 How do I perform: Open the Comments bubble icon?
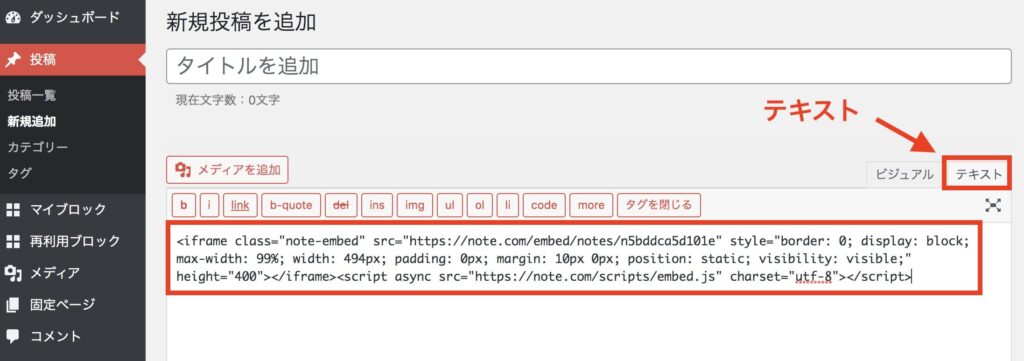(13, 336)
